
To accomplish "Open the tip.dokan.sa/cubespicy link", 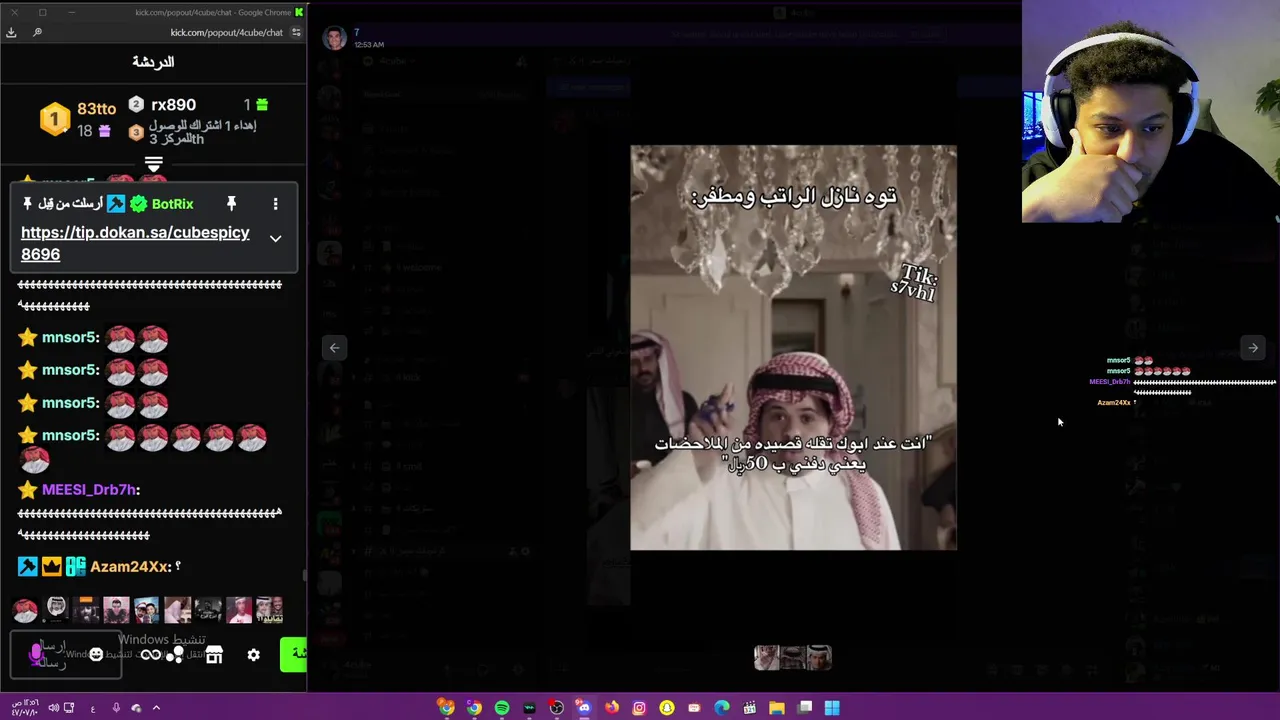I will (135, 243).
